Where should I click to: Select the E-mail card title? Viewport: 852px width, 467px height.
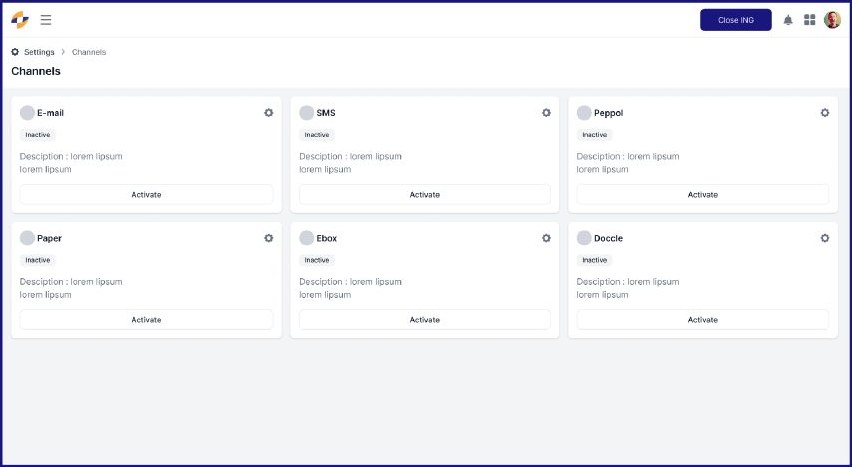[51, 113]
